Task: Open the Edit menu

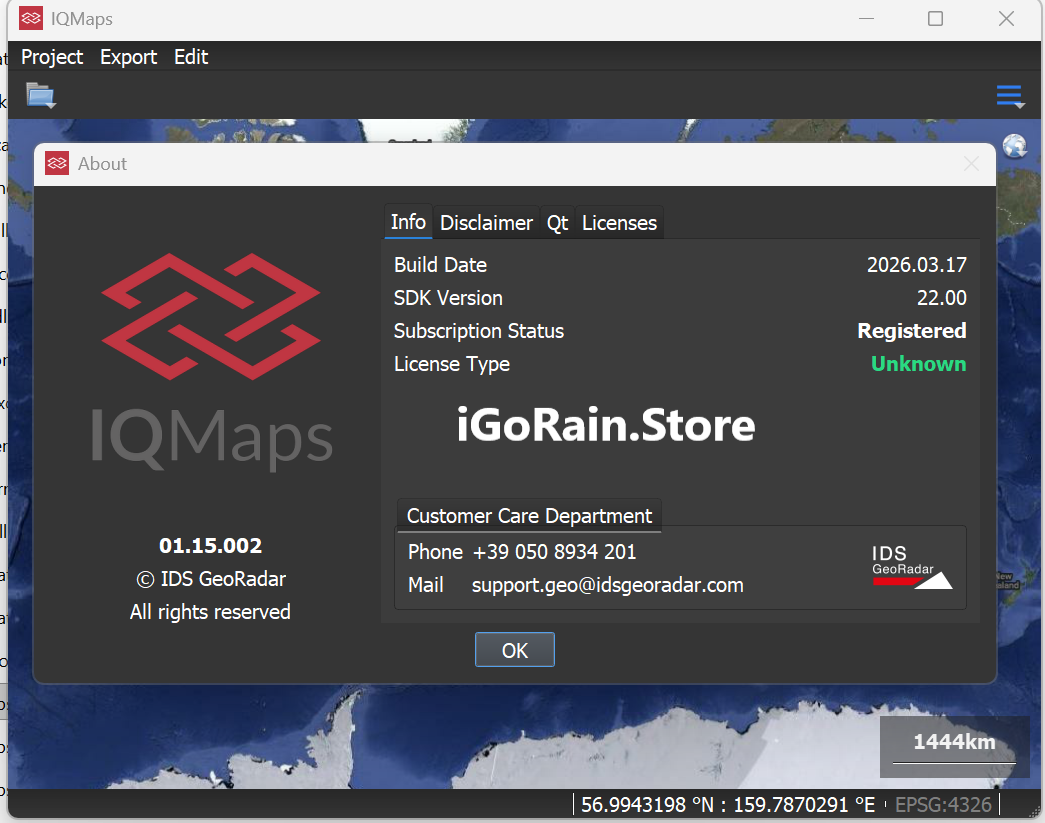Action: coord(191,57)
